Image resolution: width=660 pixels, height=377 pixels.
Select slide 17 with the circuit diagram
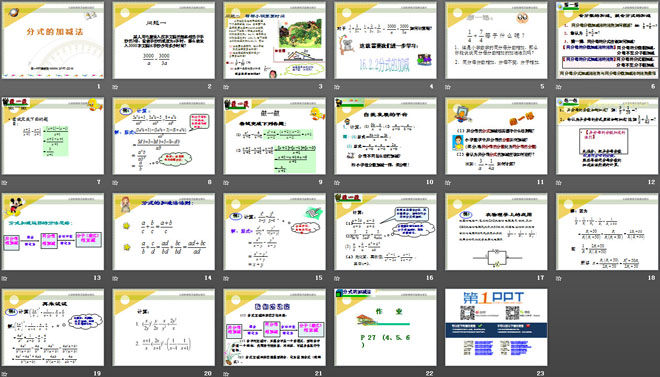click(x=496, y=231)
